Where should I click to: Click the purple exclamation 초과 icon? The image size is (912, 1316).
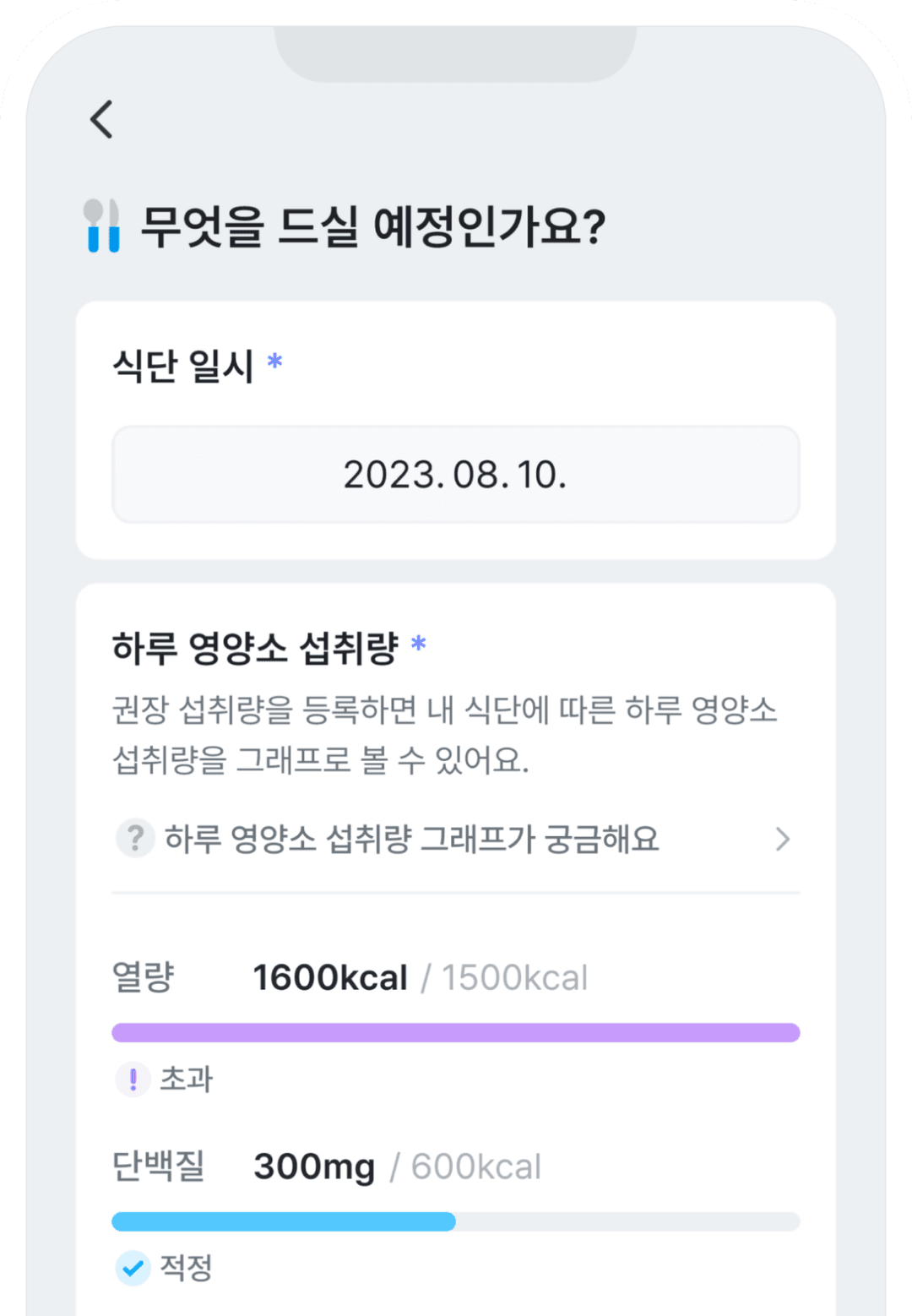pos(133,1079)
